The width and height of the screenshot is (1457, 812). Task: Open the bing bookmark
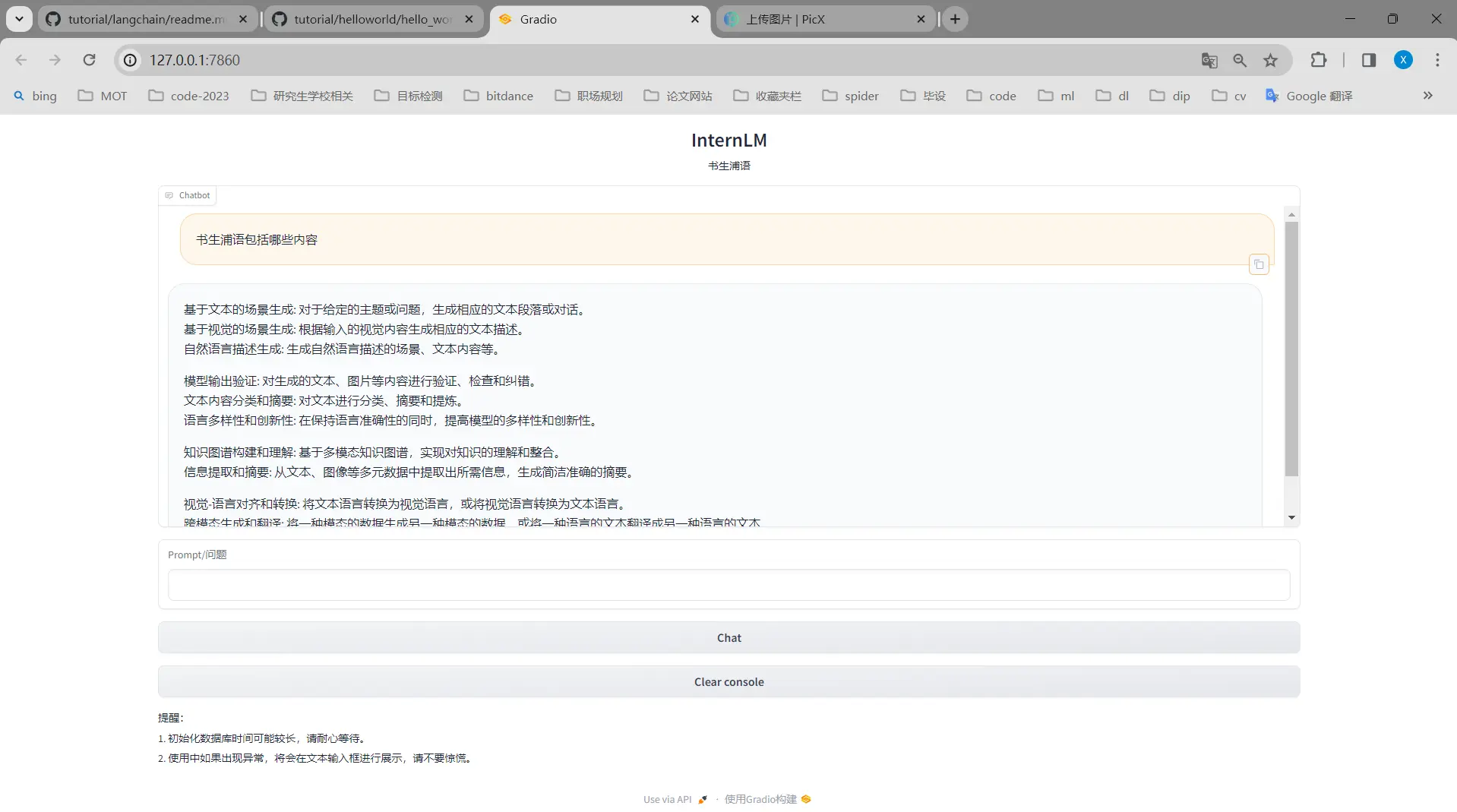point(35,96)
